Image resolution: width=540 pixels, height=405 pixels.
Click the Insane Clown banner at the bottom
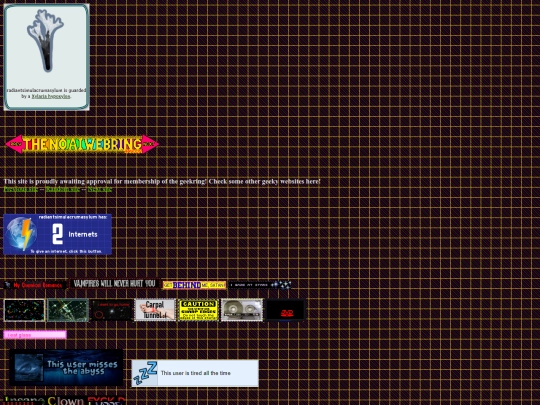(x=64, y=401)
